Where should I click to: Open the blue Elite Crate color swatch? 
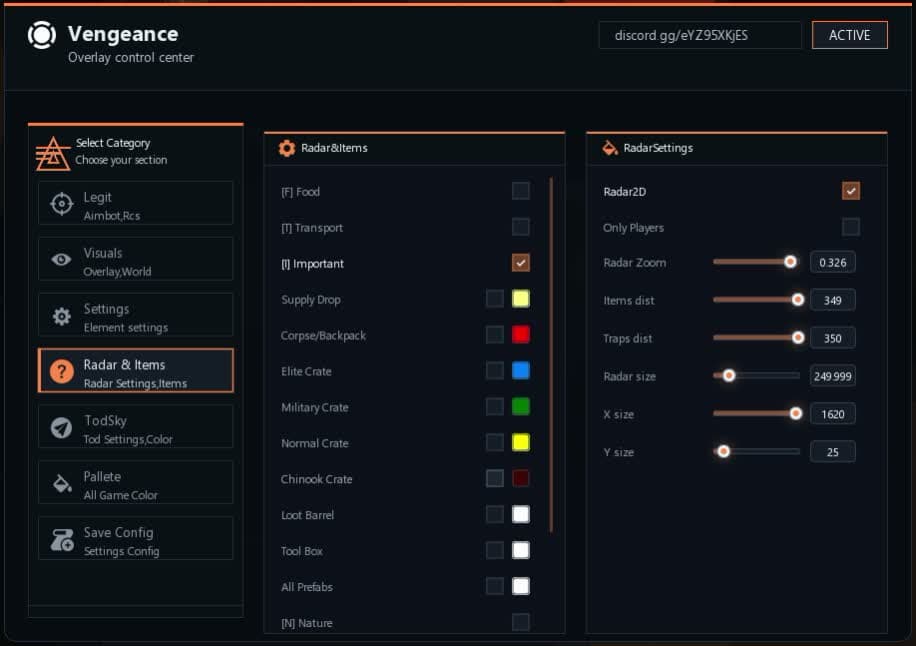pos(520,371)
